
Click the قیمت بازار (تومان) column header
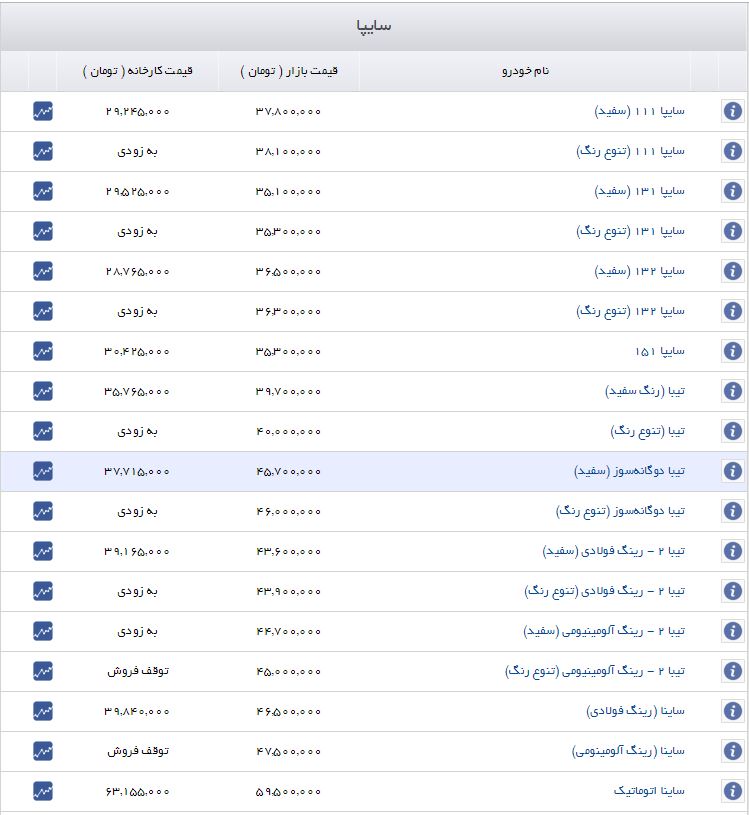pos(288,71)
